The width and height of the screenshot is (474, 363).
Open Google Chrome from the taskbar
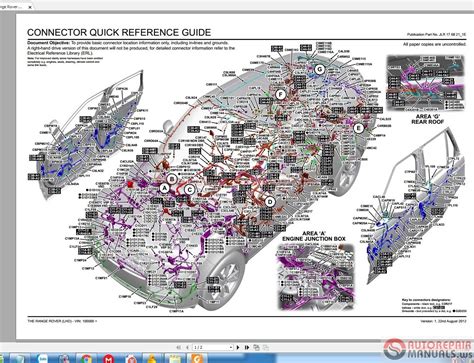86,359
